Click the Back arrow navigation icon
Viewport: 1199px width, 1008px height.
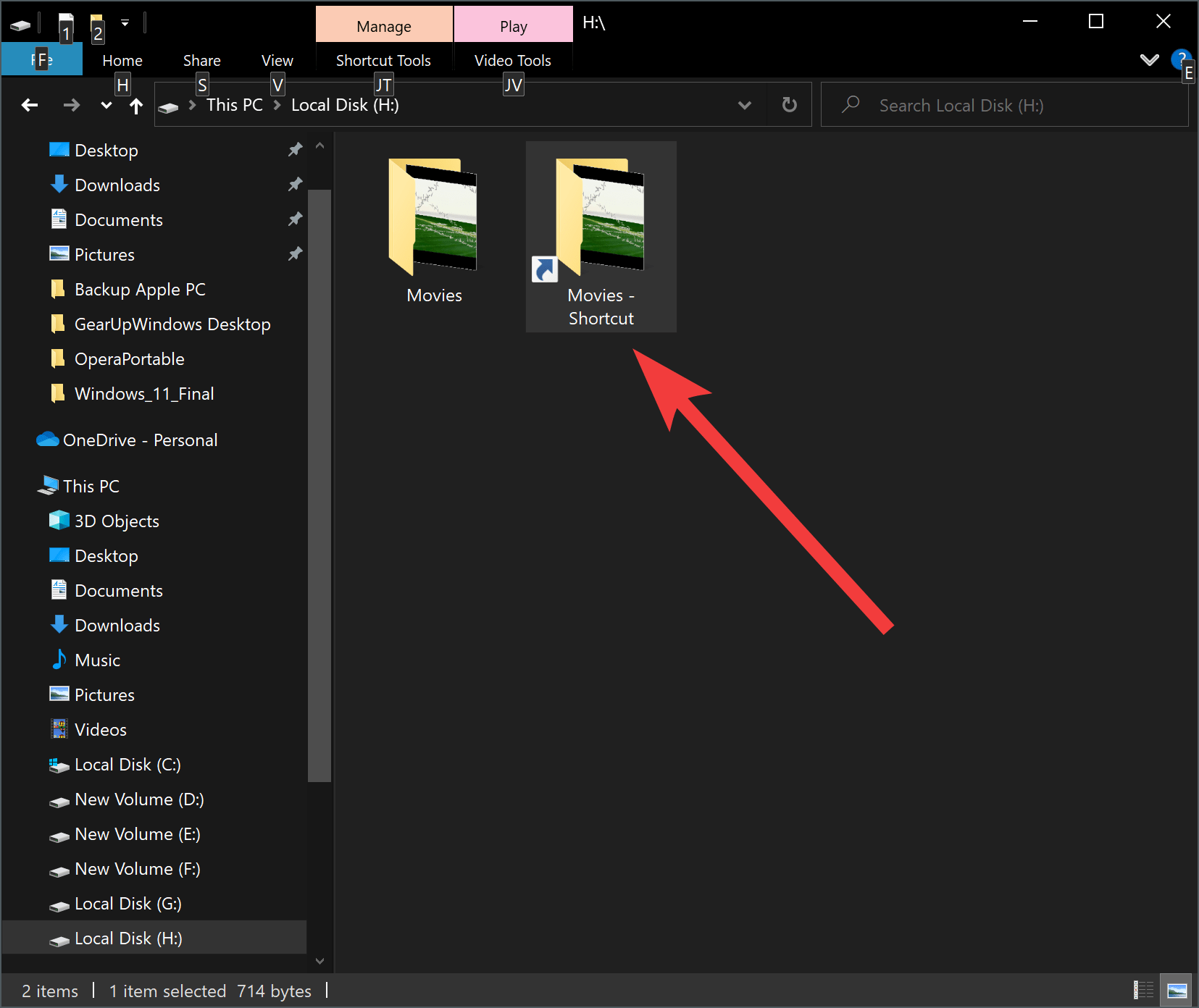point(30,105)
